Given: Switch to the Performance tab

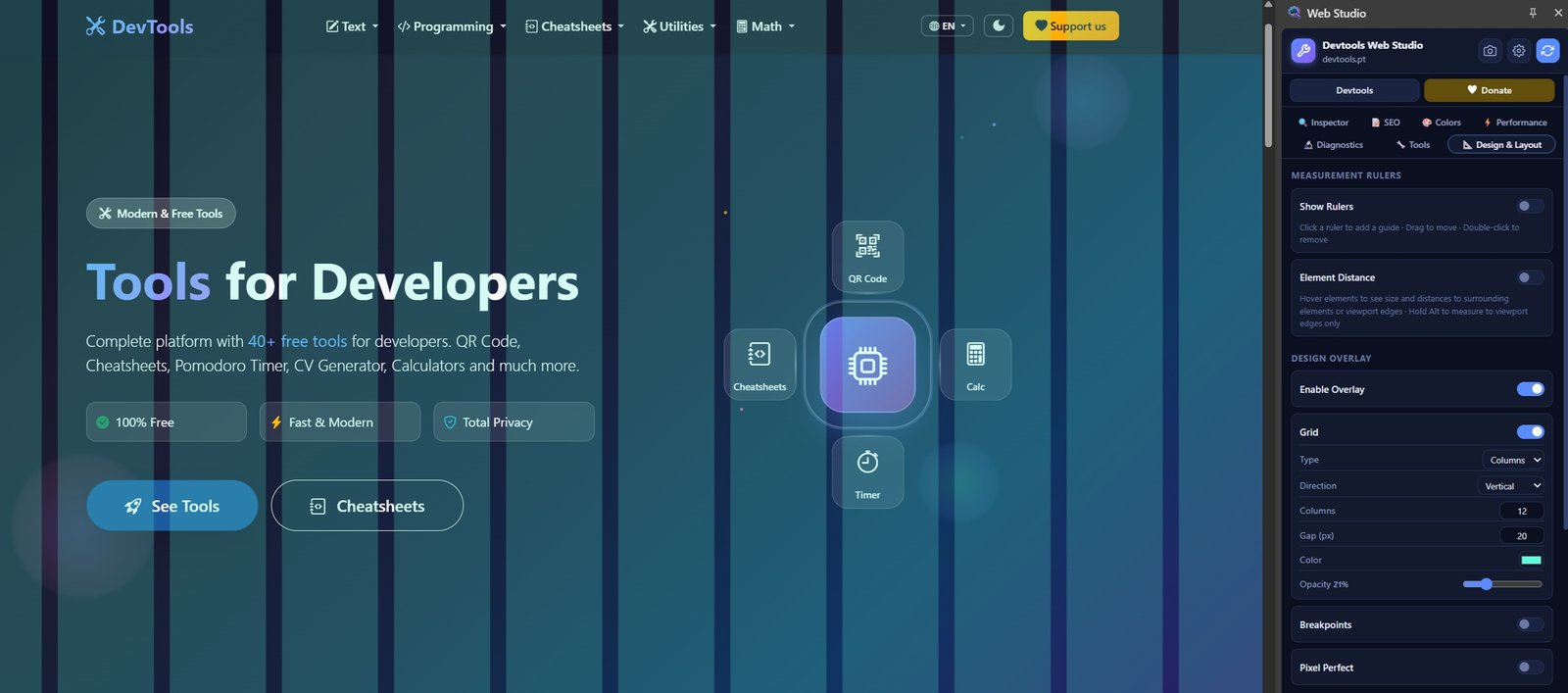Looking at the screenshot, I should point(1515,123).
